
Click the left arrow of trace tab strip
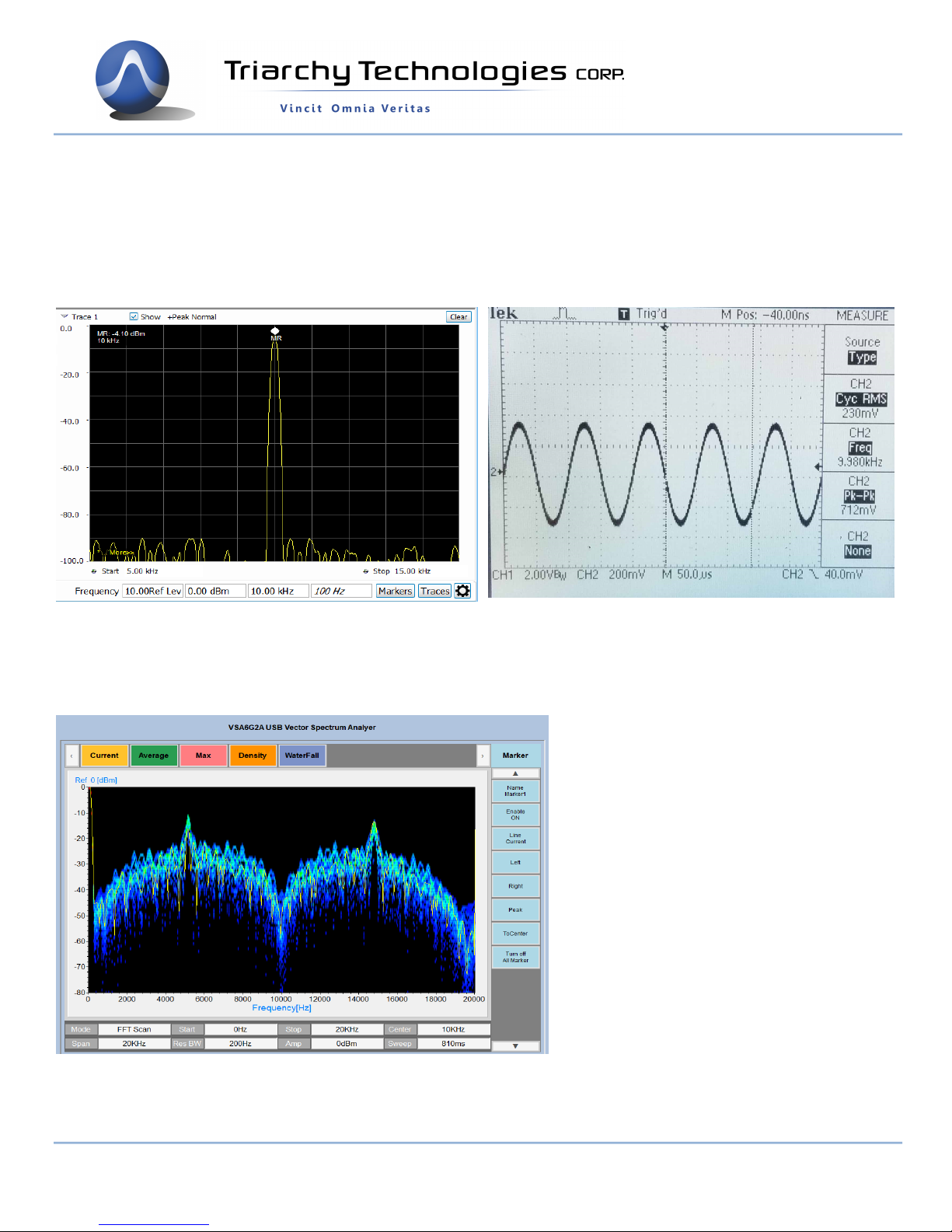pos(71,756)
